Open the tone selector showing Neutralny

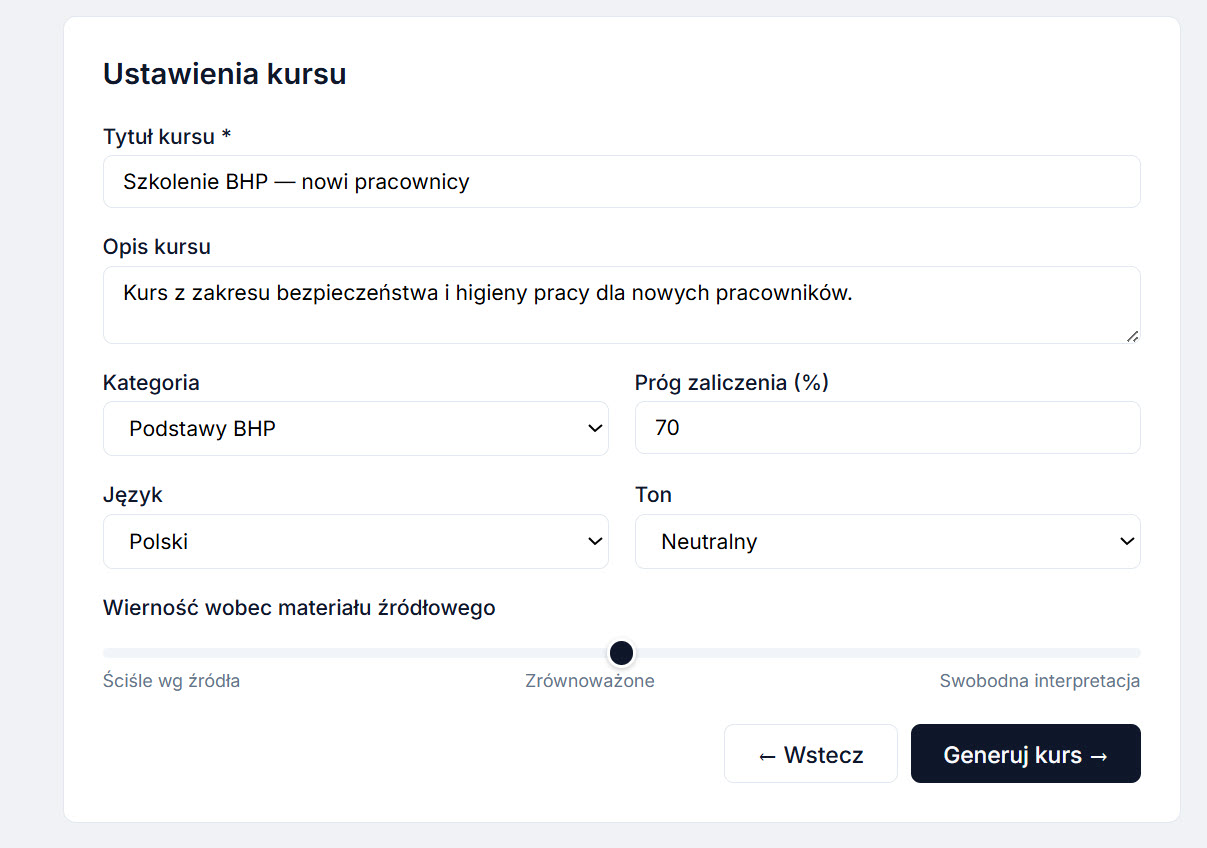click(888, 541)
